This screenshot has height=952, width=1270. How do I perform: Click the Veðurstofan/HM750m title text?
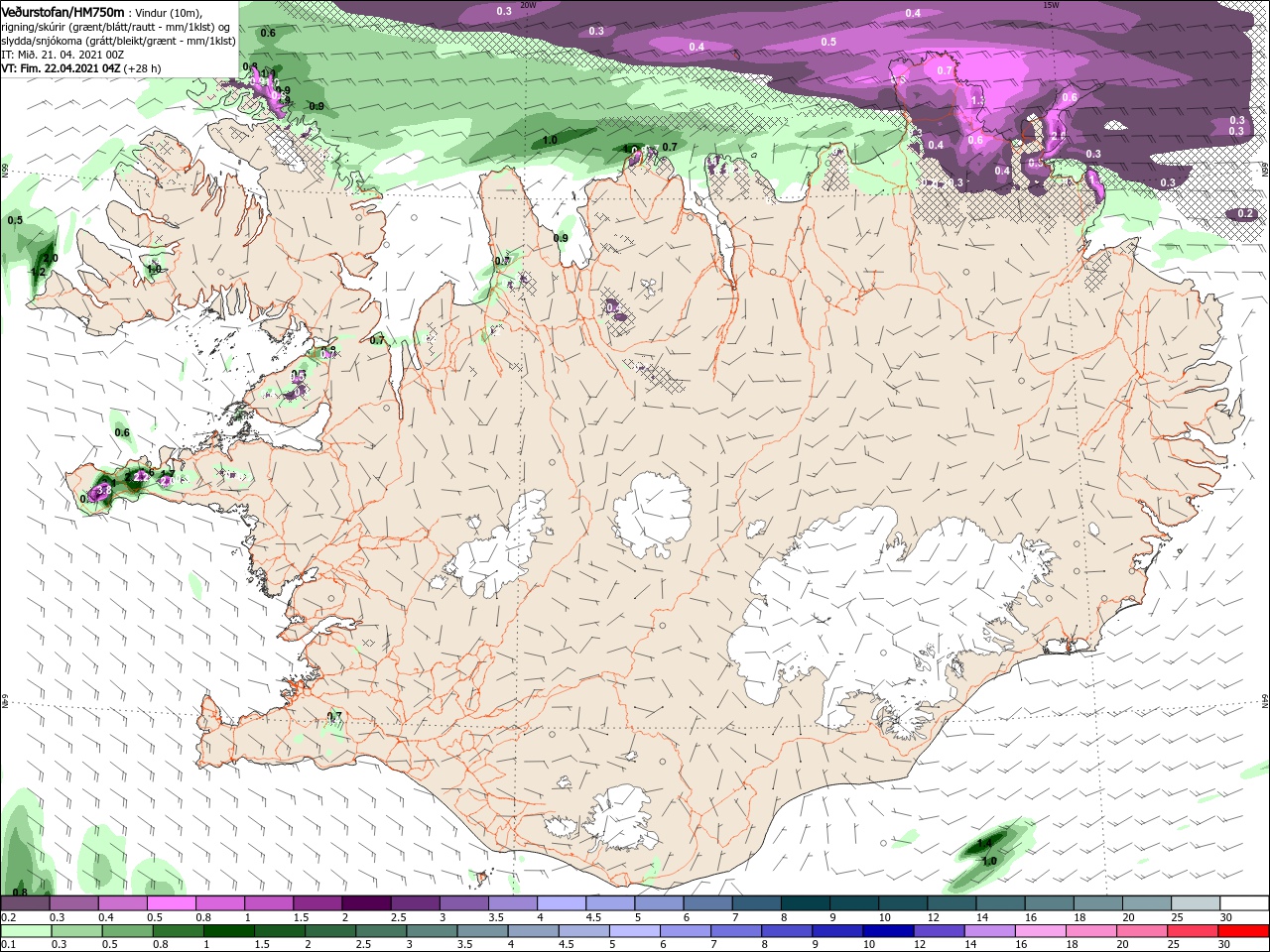tap(63, 12)
